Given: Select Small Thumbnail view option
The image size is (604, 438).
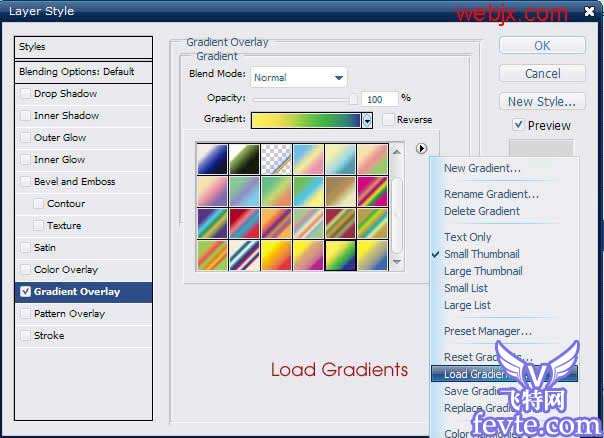Looking at the screenshot, I should 482,254.
